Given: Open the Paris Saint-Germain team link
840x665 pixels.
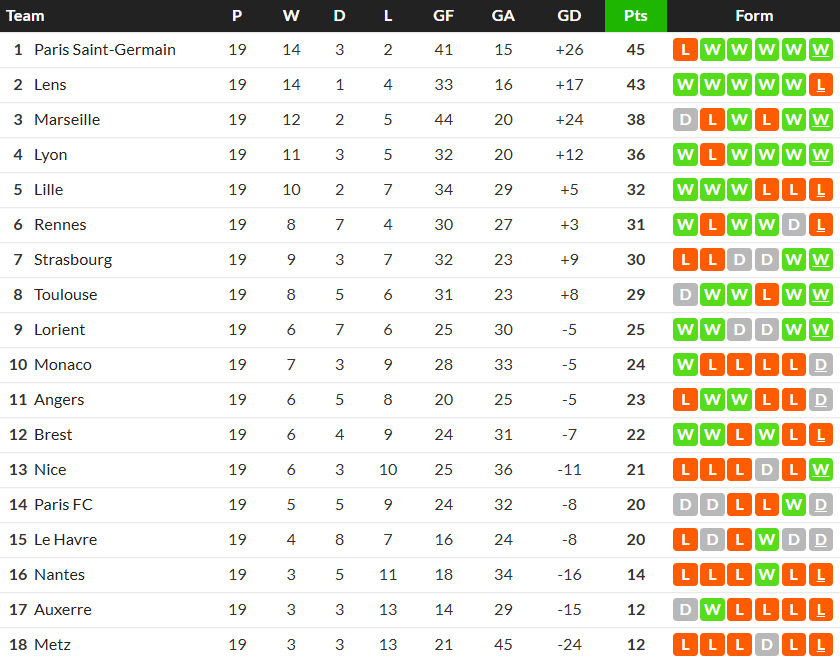Looking at the screenshot, I should [x=105, y=50].
